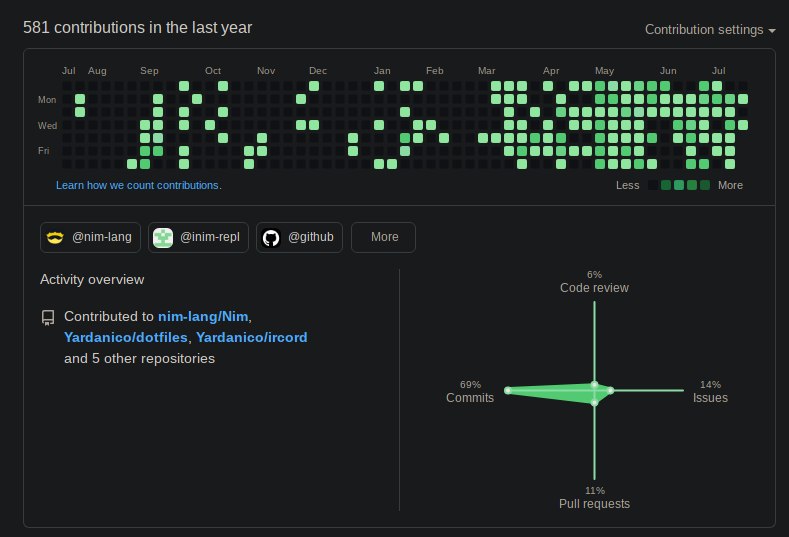This screenshot has width=789, height=537.
Task: Click the '6% Code review' chart label
Action: tap(594, 282)
